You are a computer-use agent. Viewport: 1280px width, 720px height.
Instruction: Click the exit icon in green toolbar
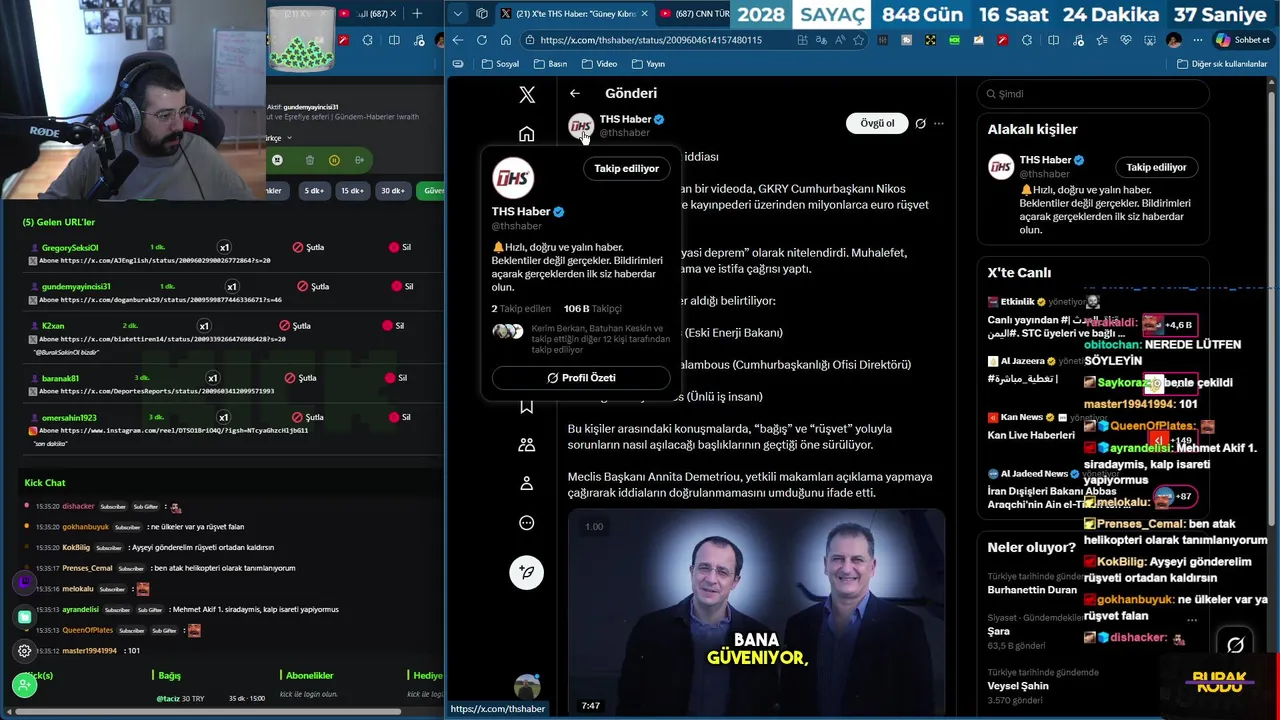tap(359, 160)
